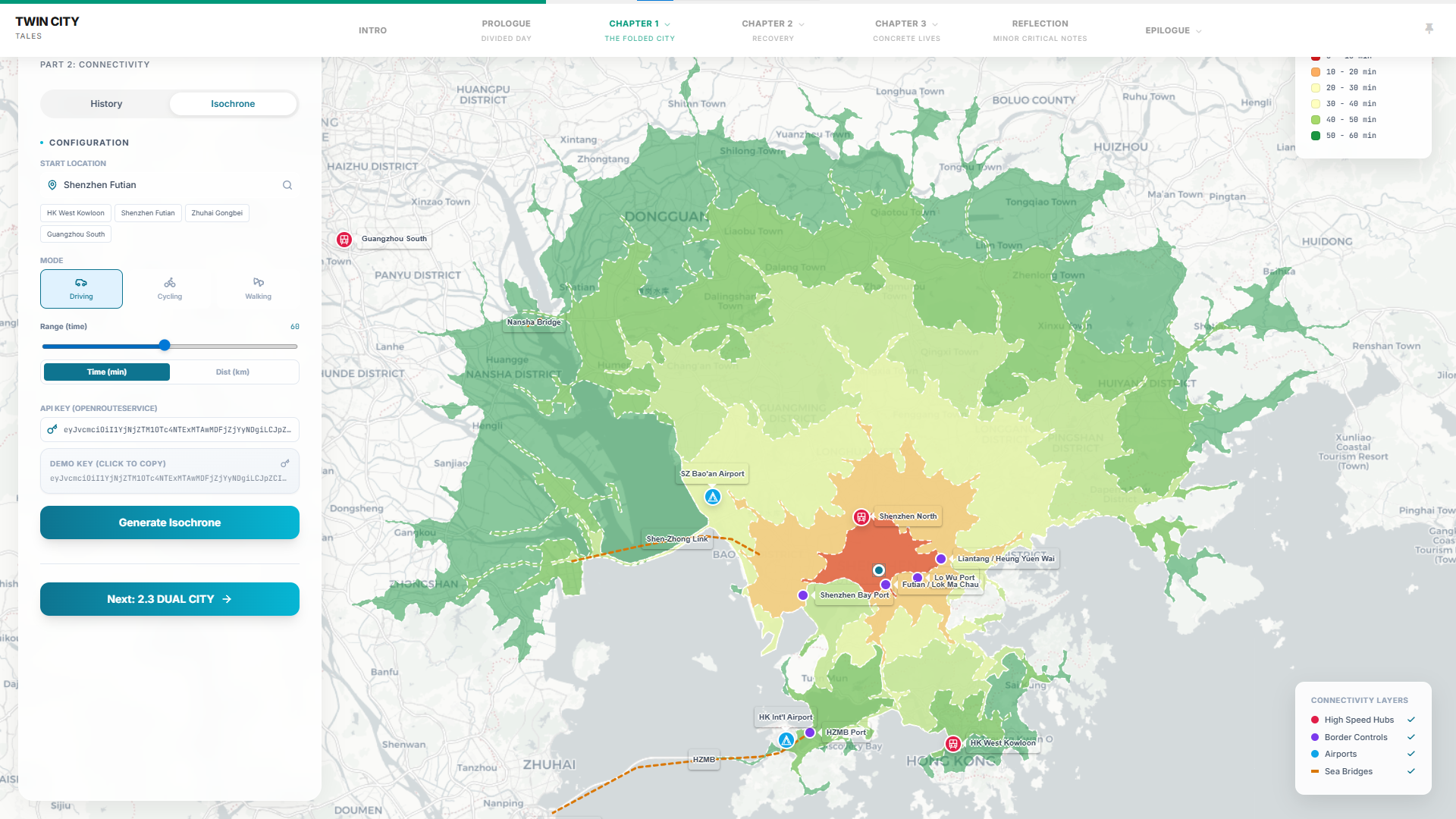Toggle Airports layer checkmark

click(1411, 754)
